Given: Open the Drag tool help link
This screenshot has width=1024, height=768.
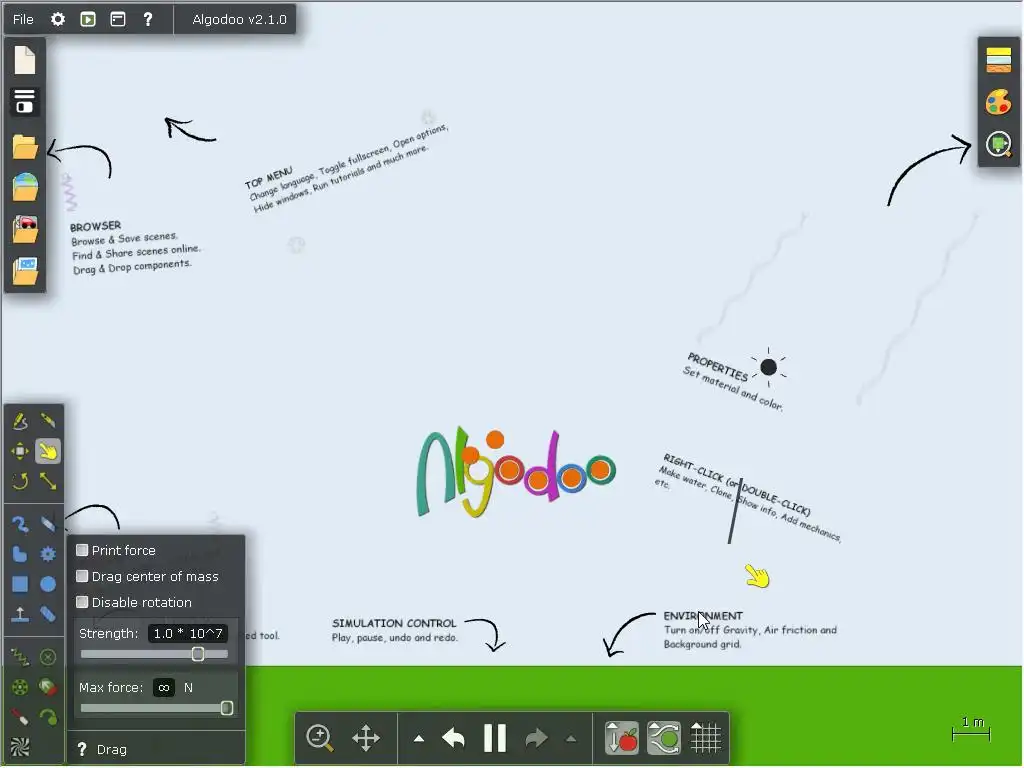Looking at the screenshot, I should (x=102, y=750).
